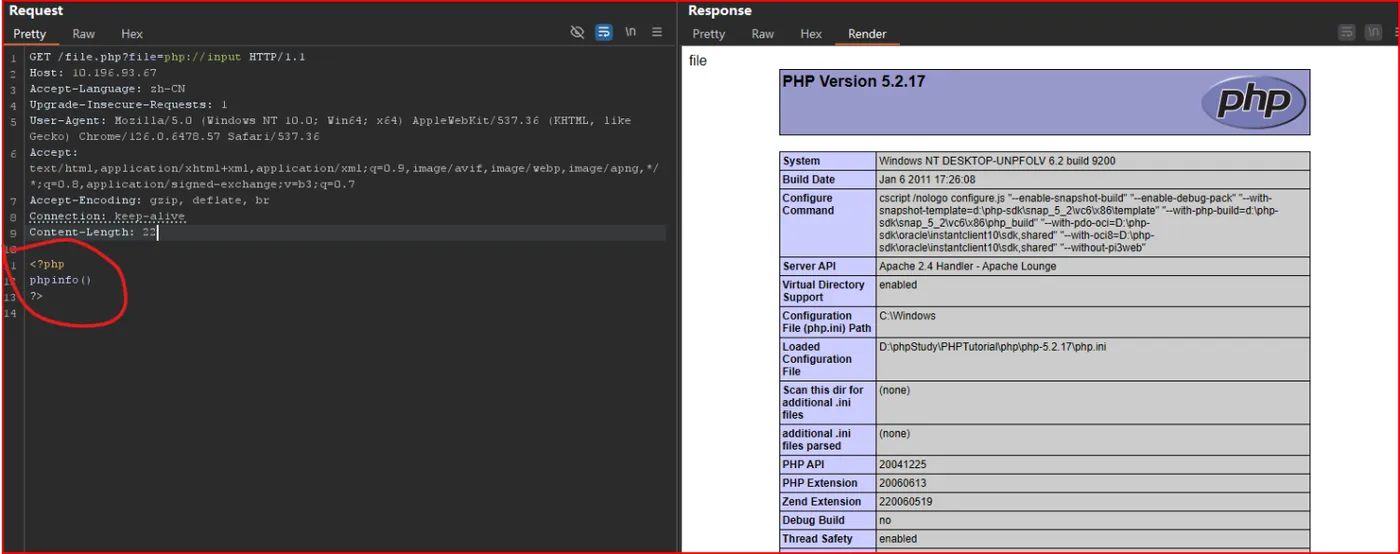Click the Windows NT DESKTOP-UNPFOLV system value

(x=997, y=161)
